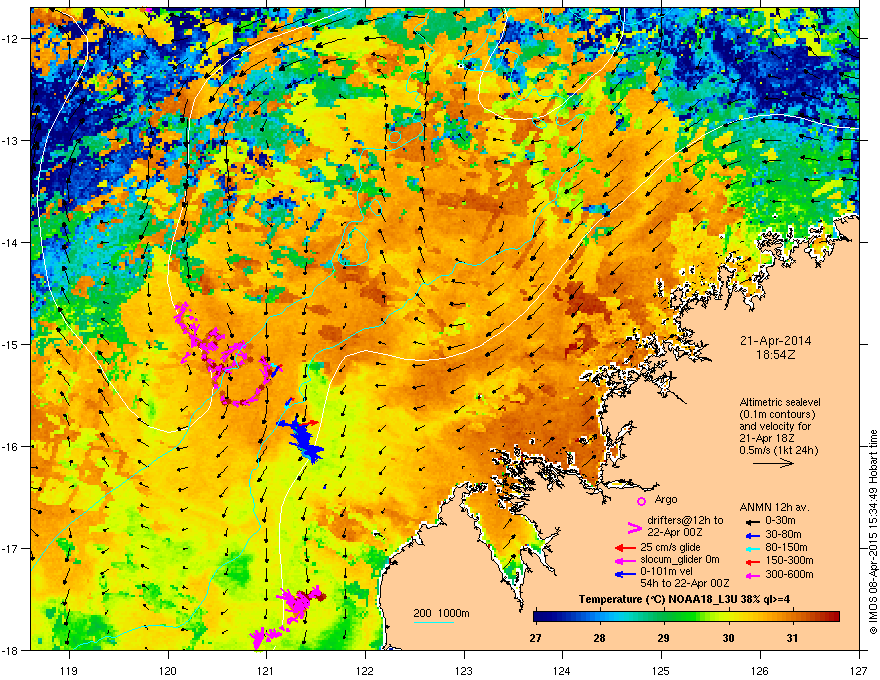Click the "300-600m" depth label
880x680 pixels.
coord(789,574)
